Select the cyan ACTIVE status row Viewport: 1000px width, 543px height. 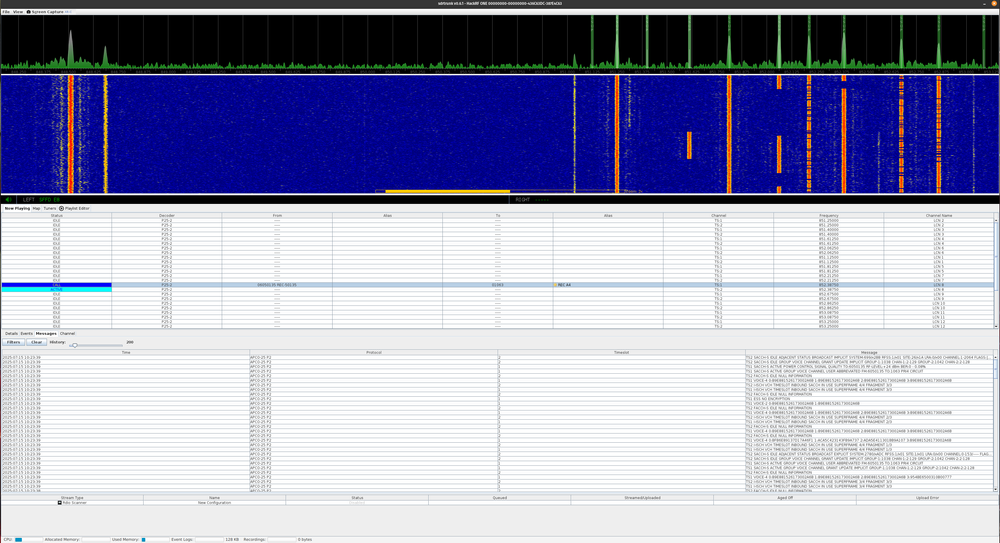tap(56, 290)
